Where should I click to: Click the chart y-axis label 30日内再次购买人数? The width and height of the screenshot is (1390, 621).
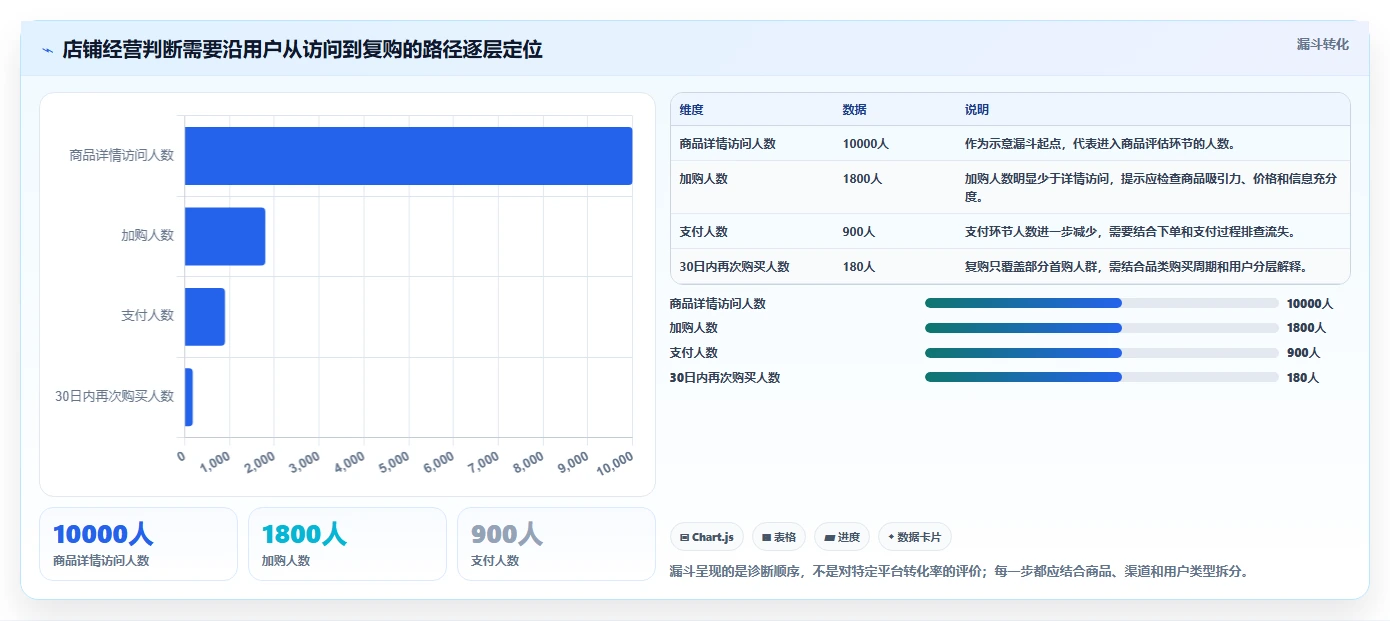coord(114,397)
